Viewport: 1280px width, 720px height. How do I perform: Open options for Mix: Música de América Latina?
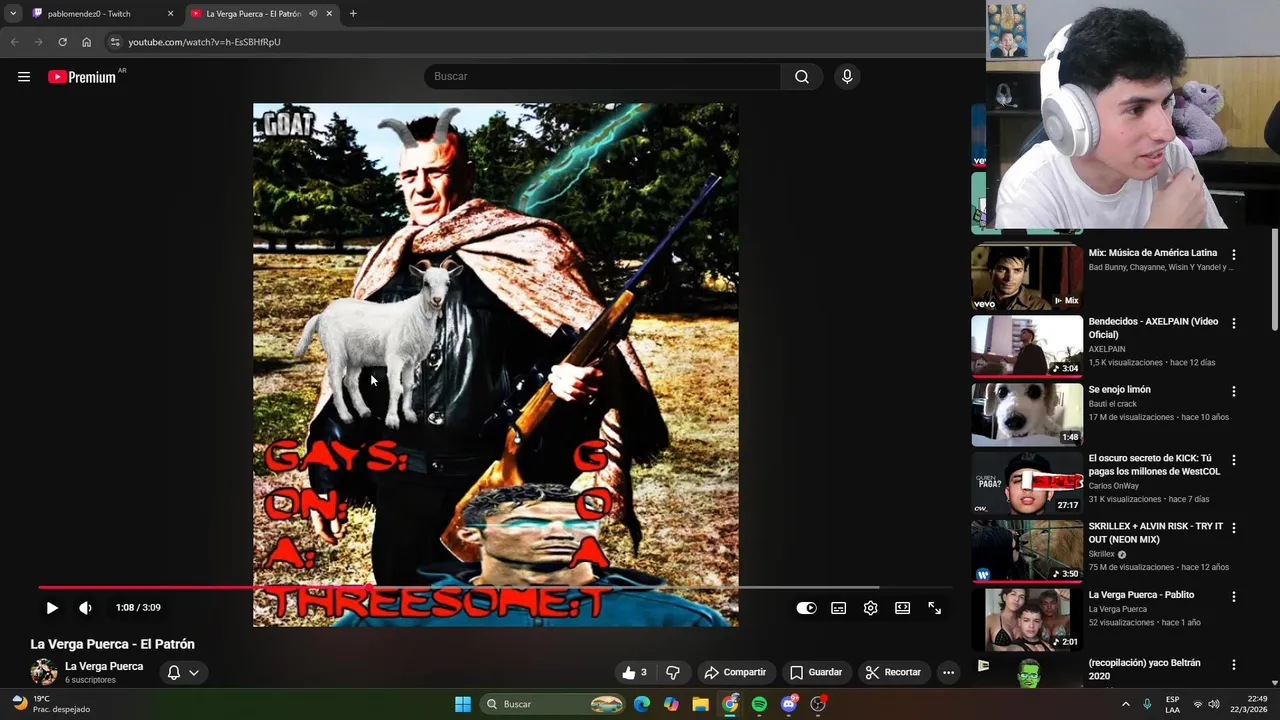[x=1234, y=255]
